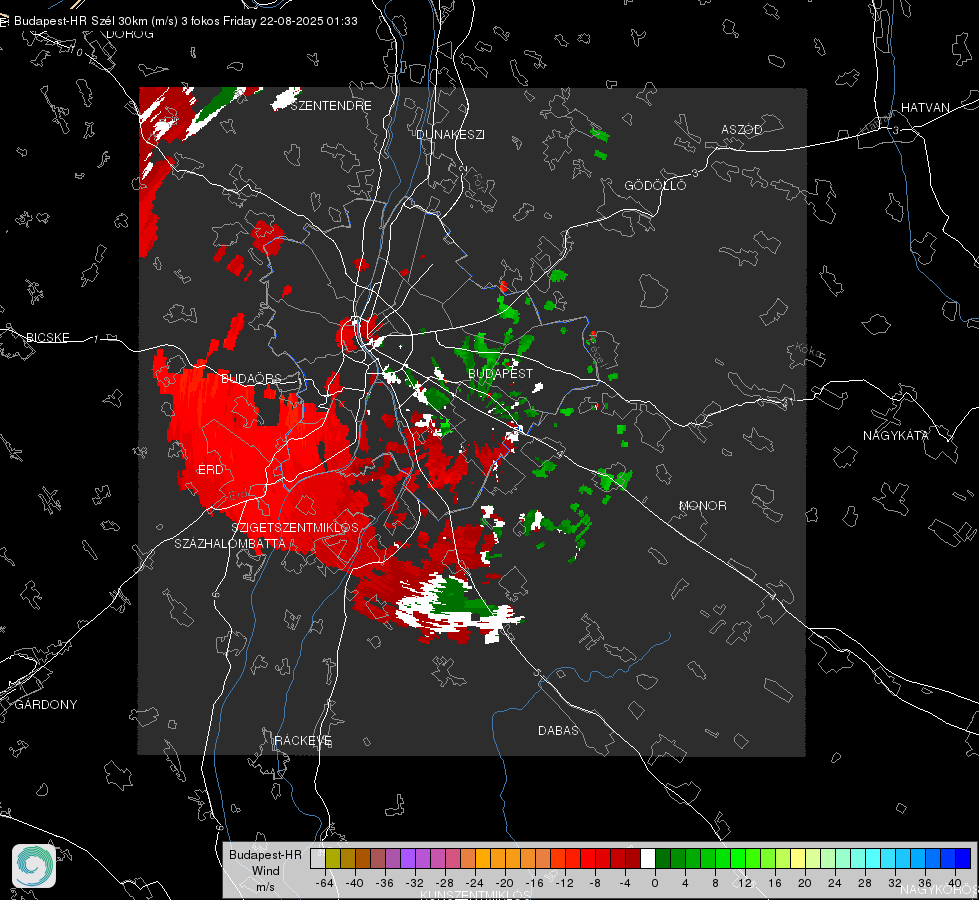This screenshot has width=979, height=900.
Task: Click the yellow legend swatch above 20
Action: coord(798,858)
